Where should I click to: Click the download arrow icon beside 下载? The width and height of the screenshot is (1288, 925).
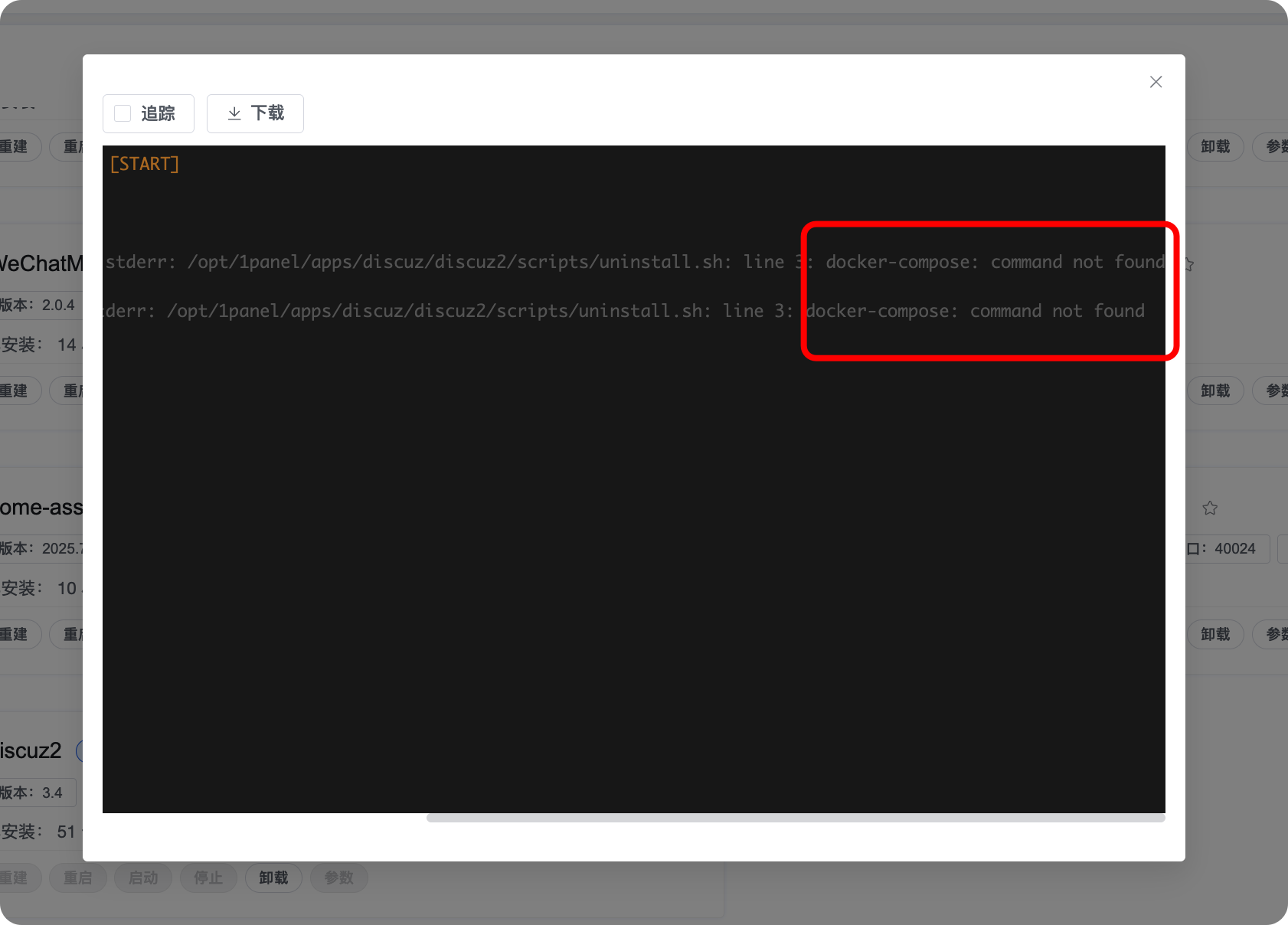coord(234,113)
